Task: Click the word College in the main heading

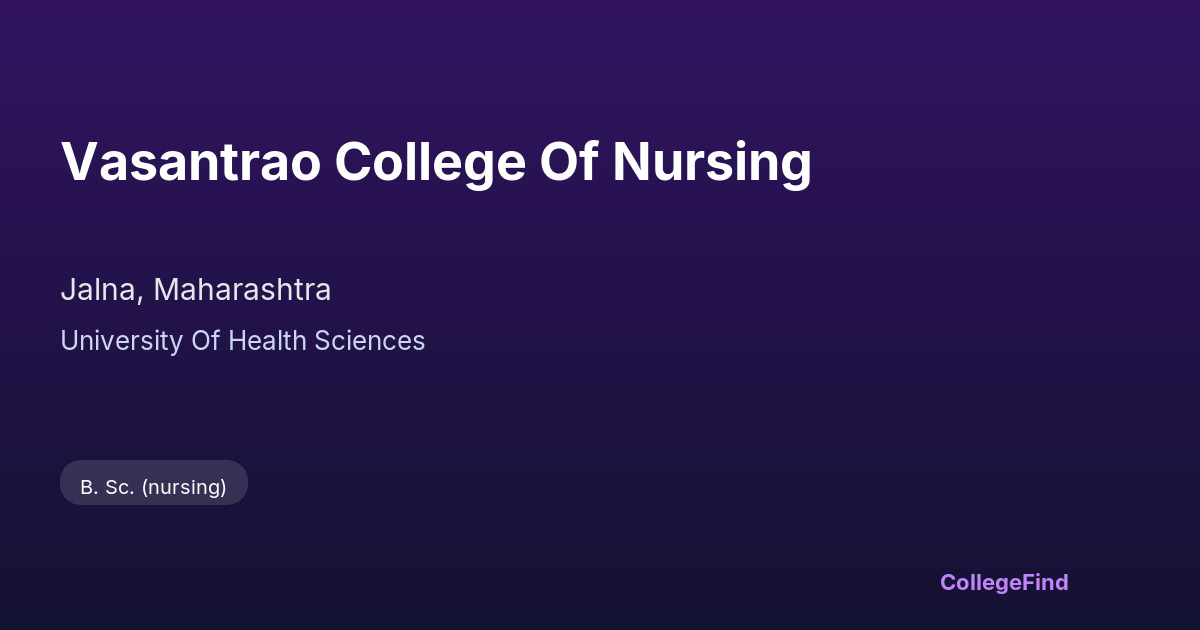Action: (430, 162)
